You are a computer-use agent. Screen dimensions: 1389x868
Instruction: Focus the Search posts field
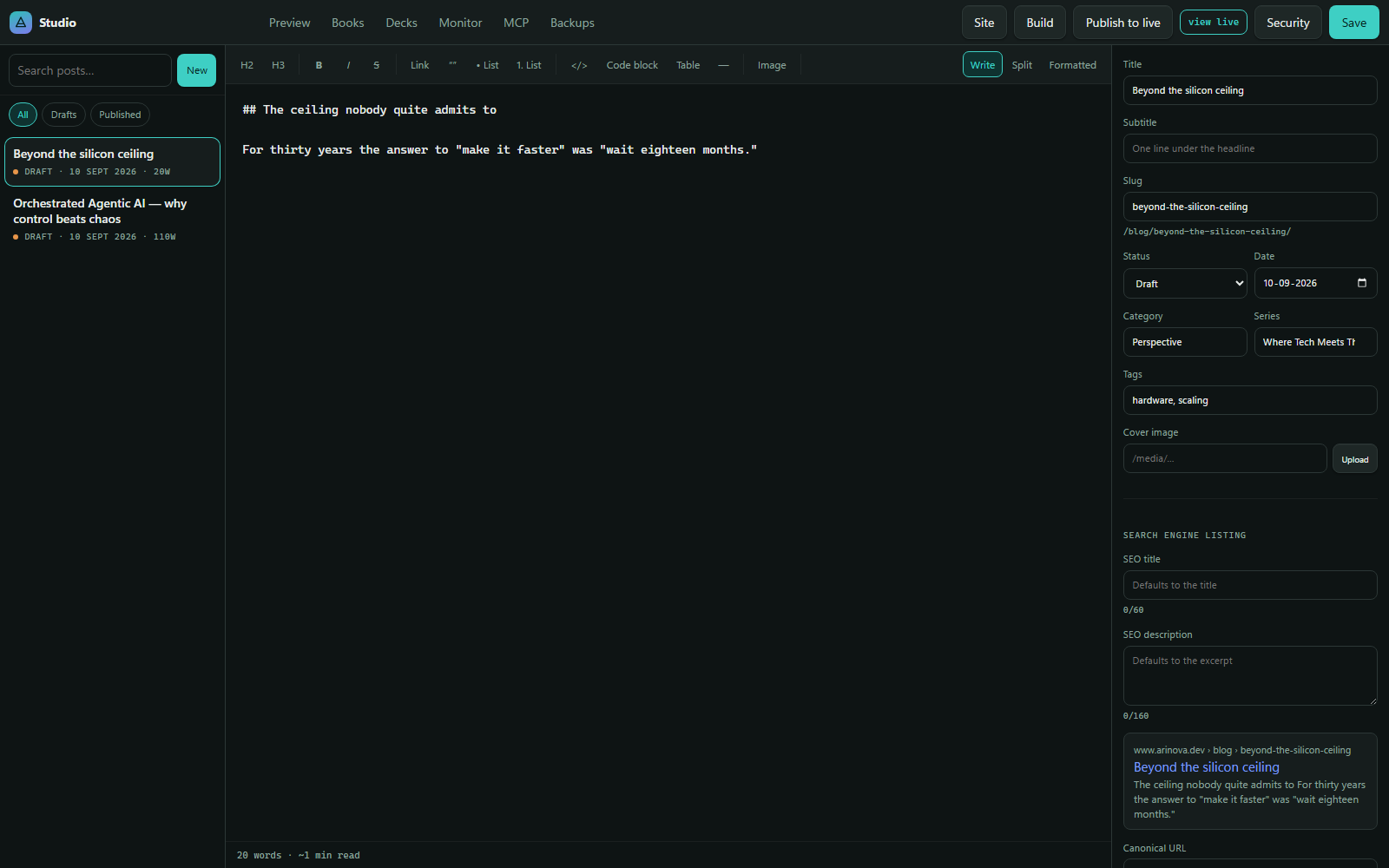[90, 70]
